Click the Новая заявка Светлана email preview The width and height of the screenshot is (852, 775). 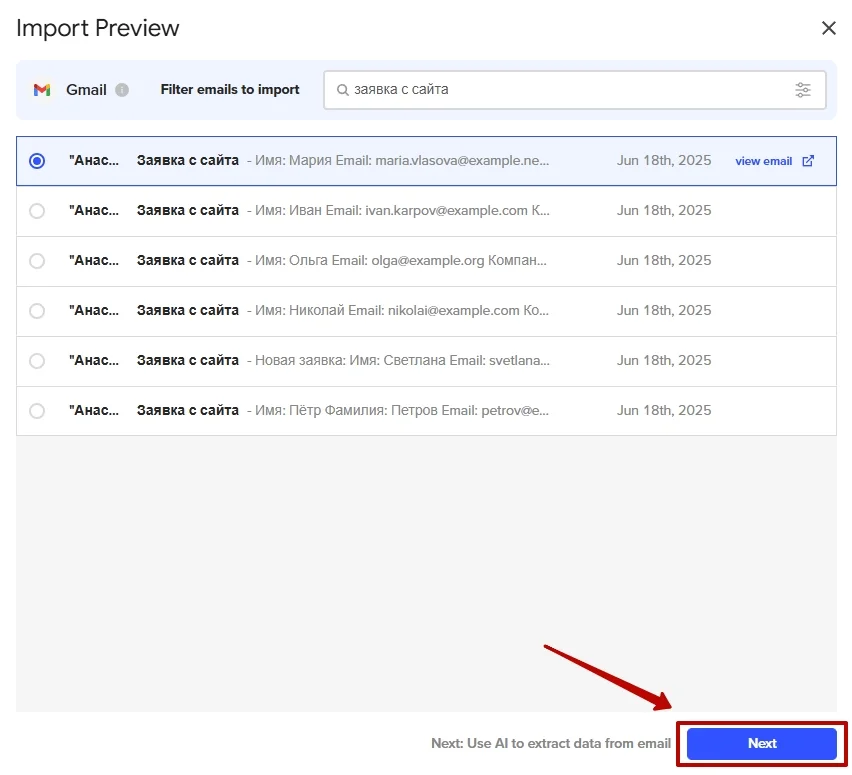click(x=400, y=361)
